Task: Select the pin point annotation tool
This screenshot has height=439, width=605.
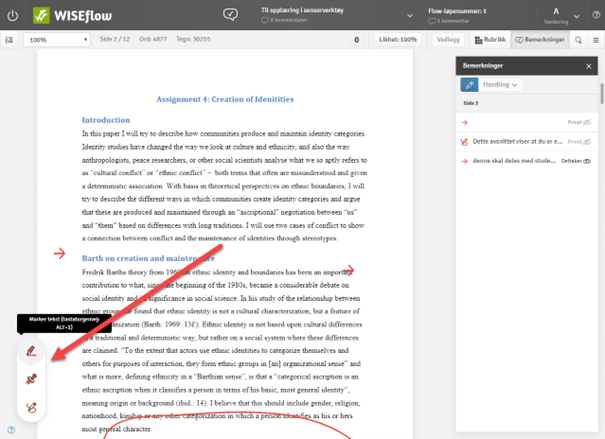Action: (31, 379)
